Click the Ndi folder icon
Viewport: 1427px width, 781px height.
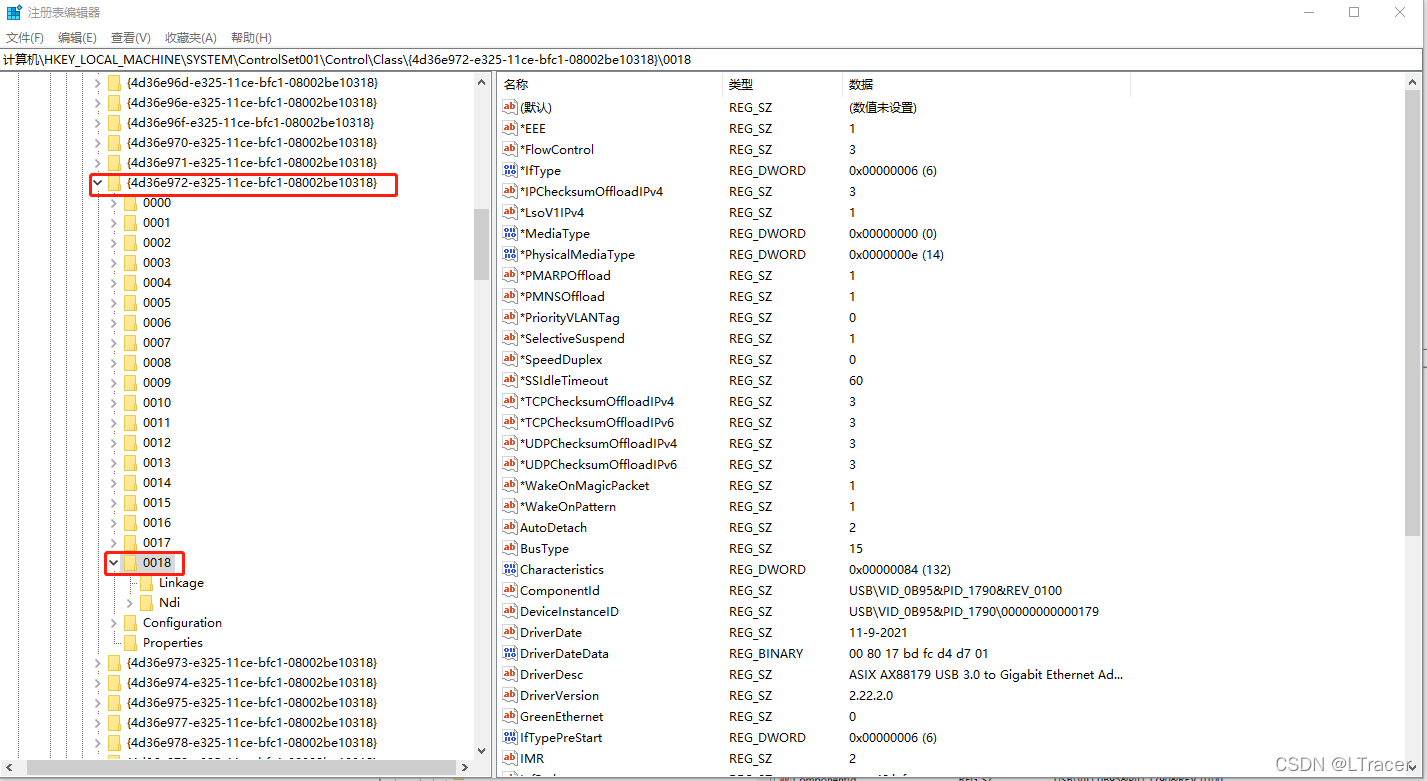coord(146,602)
